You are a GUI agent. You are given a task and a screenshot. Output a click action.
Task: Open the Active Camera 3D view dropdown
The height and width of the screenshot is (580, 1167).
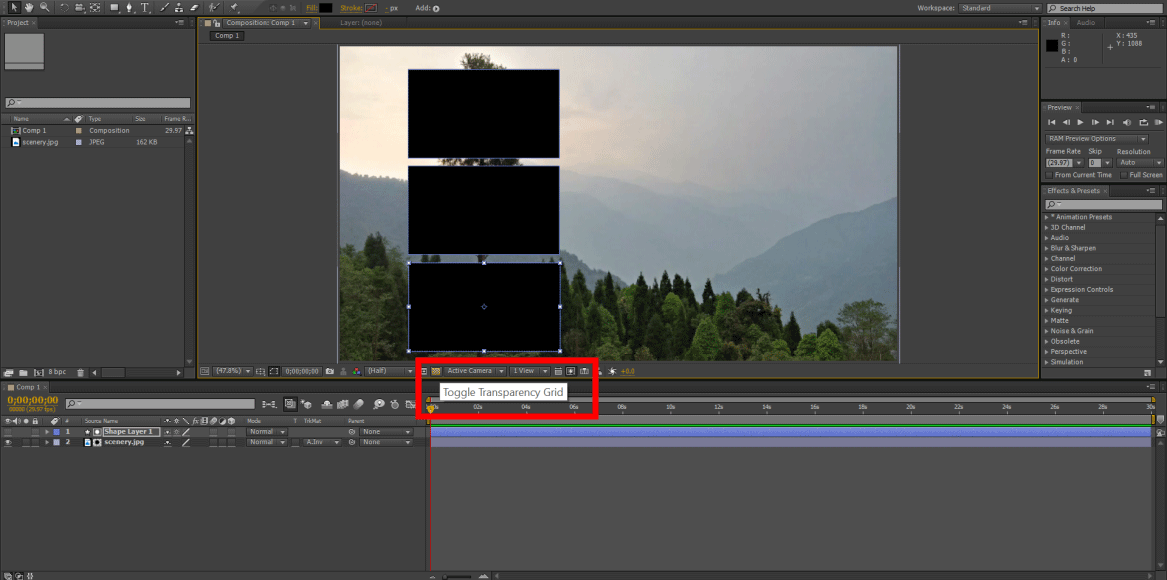(475, 371)
